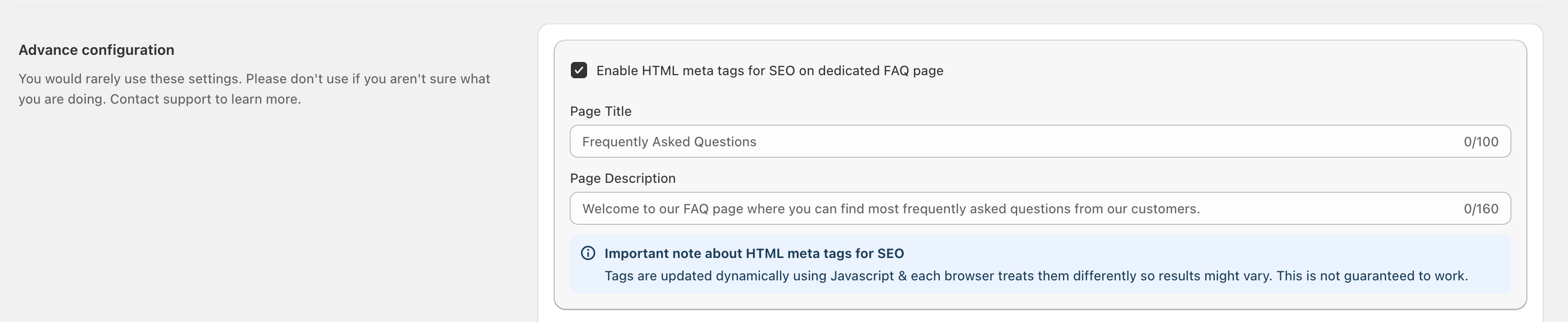Click the 0/160 character counter
Viewport: 1568px width, 322px height.
1481,209
